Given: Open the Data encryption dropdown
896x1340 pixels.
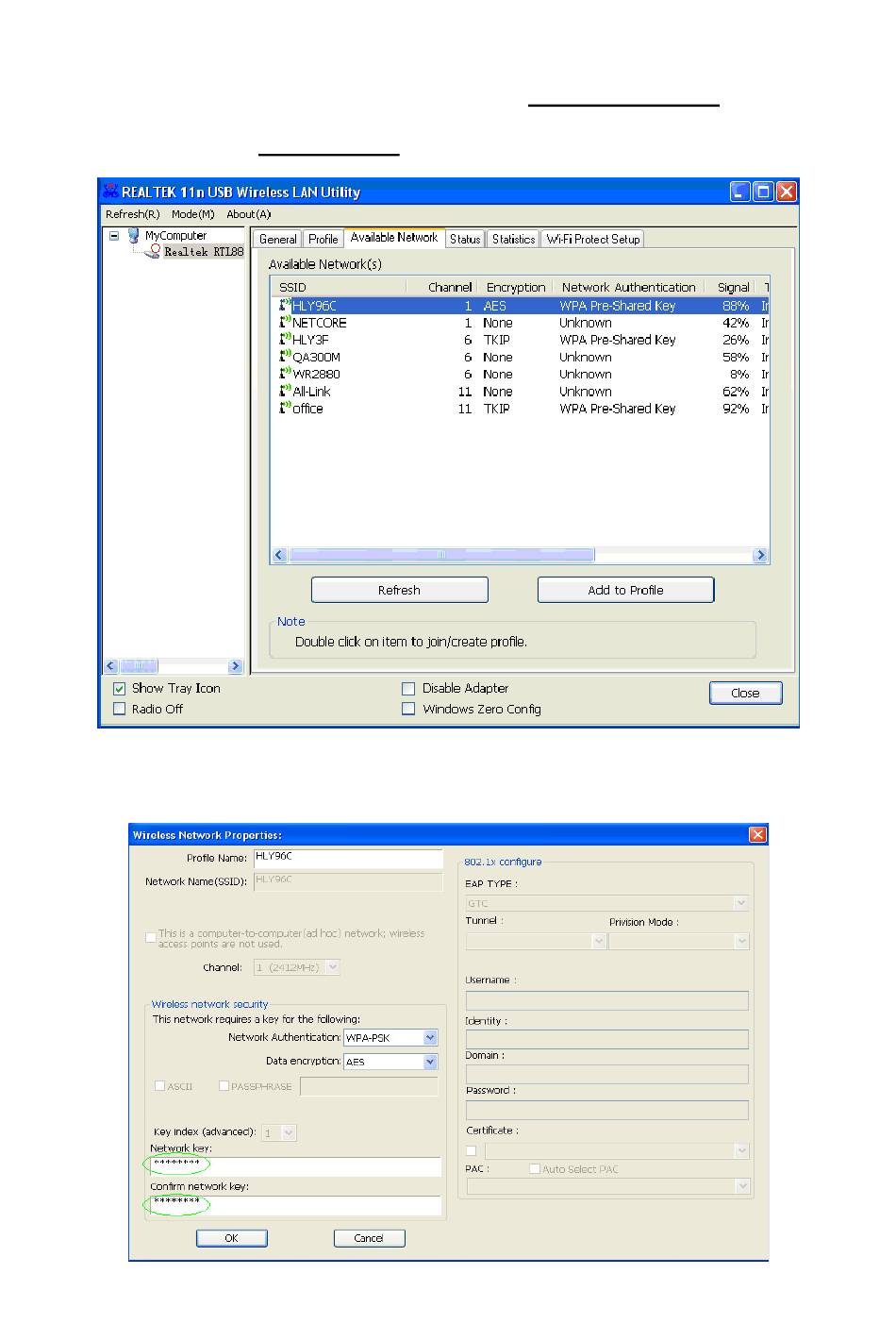Looking at the screenshot, I should [430, 1062].
